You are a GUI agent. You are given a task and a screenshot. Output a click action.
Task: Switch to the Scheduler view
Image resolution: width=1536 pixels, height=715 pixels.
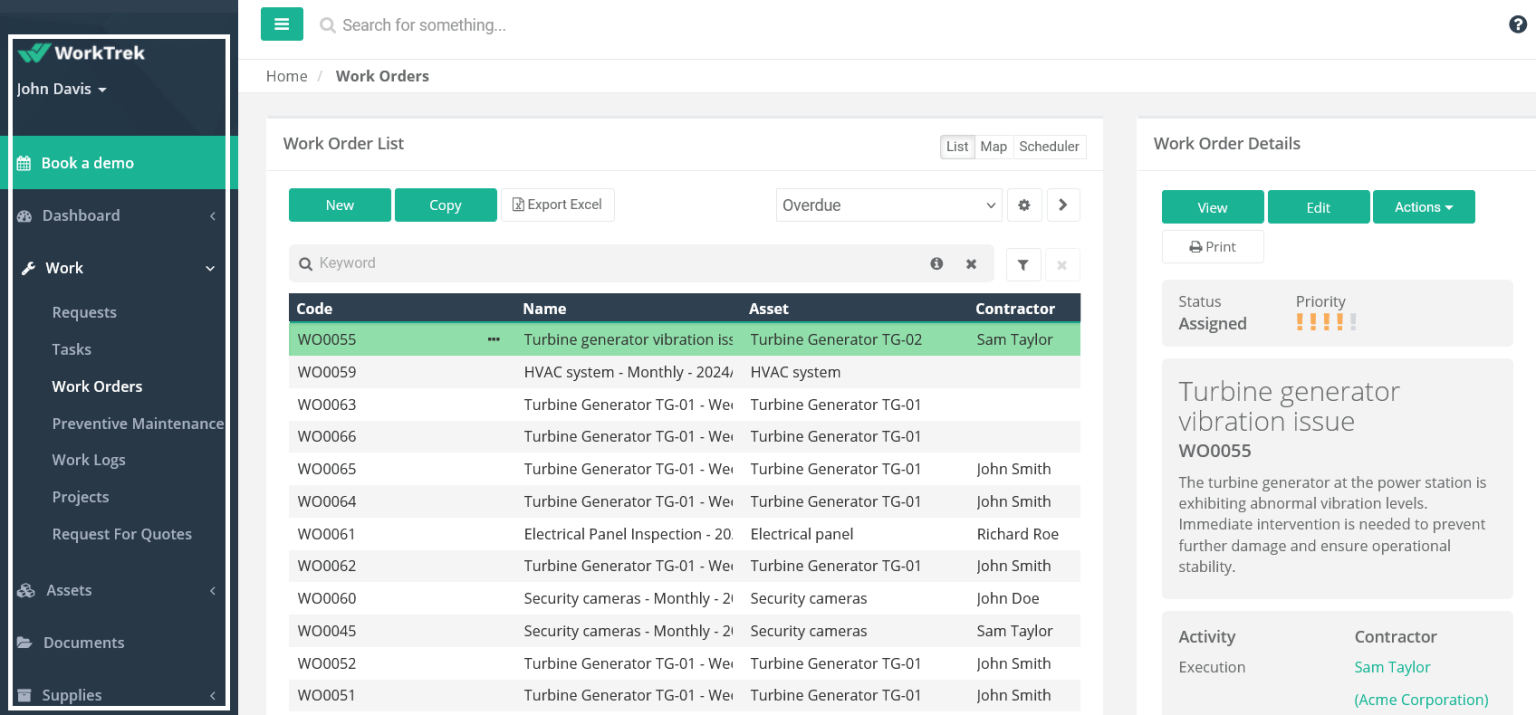pyautogui.click(x=1048, y=147)
